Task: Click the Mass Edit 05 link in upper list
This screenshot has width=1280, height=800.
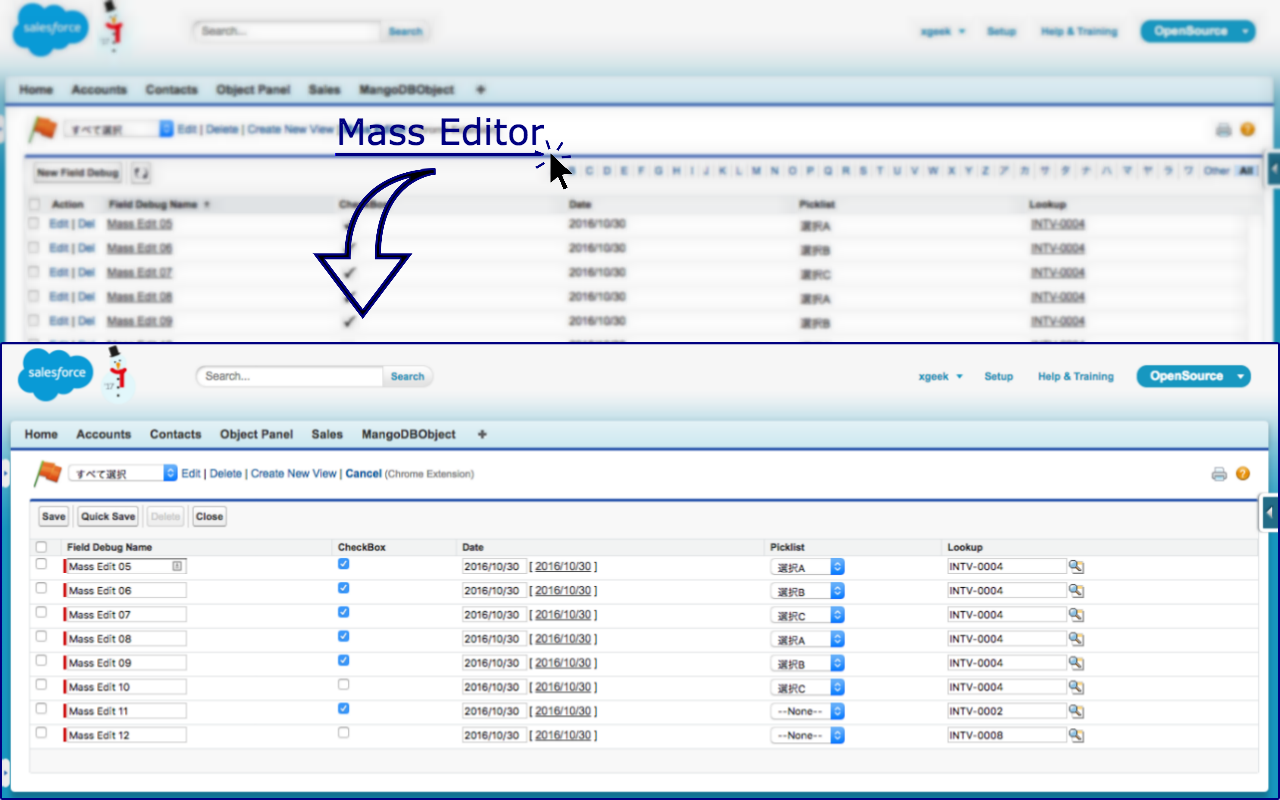Action: tap(139, 224)
